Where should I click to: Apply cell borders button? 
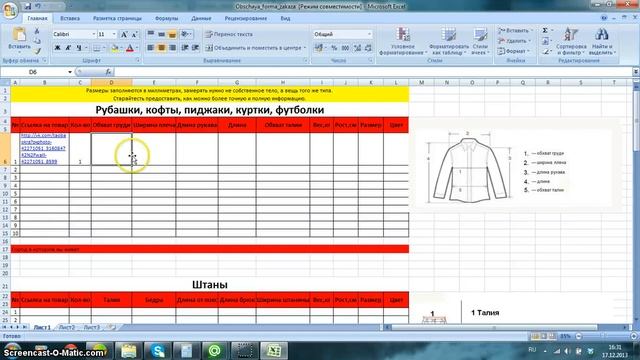tap(97, 48)
